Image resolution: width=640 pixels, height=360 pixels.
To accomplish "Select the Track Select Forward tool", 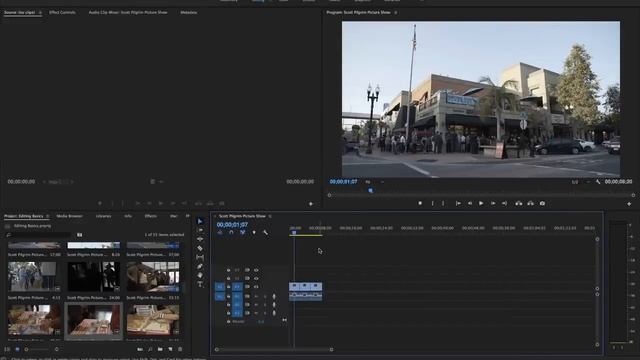I will point(200,230).
